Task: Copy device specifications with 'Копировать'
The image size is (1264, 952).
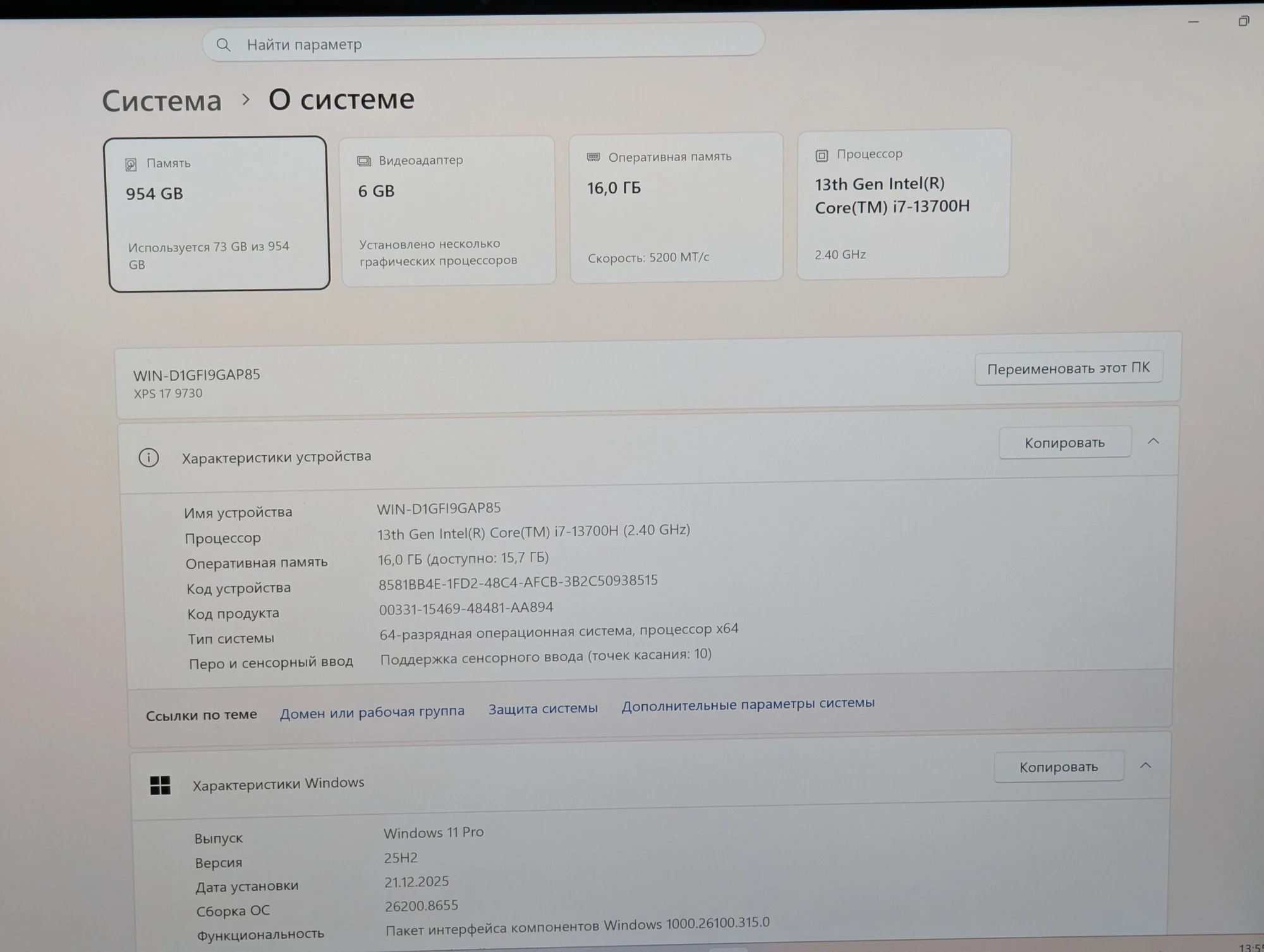Action: click(x=1065, y=443)
